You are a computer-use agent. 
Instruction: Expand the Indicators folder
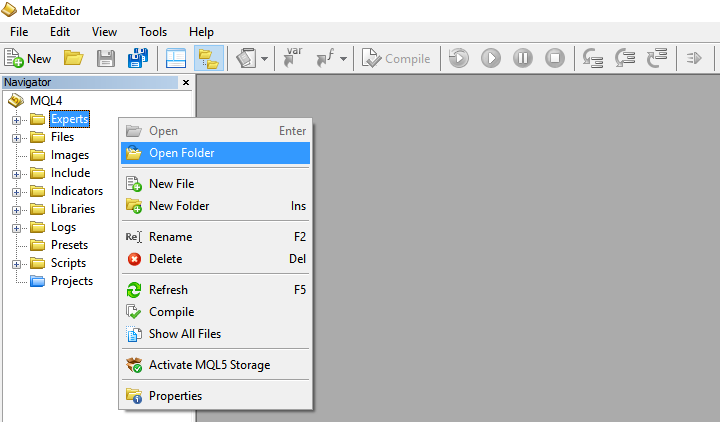point(16,192)
